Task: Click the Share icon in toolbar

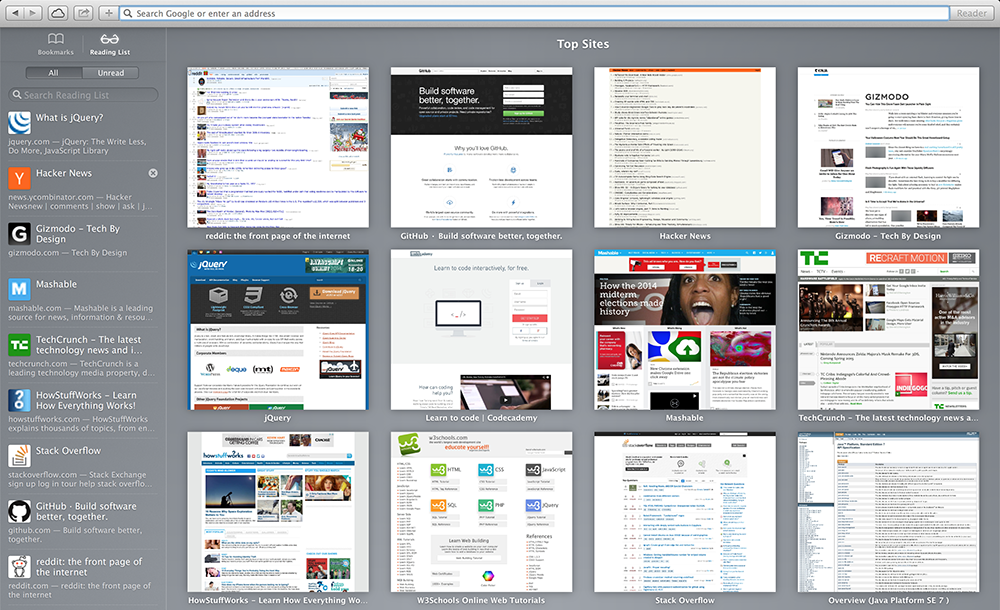Action: [x=84, y=13]
